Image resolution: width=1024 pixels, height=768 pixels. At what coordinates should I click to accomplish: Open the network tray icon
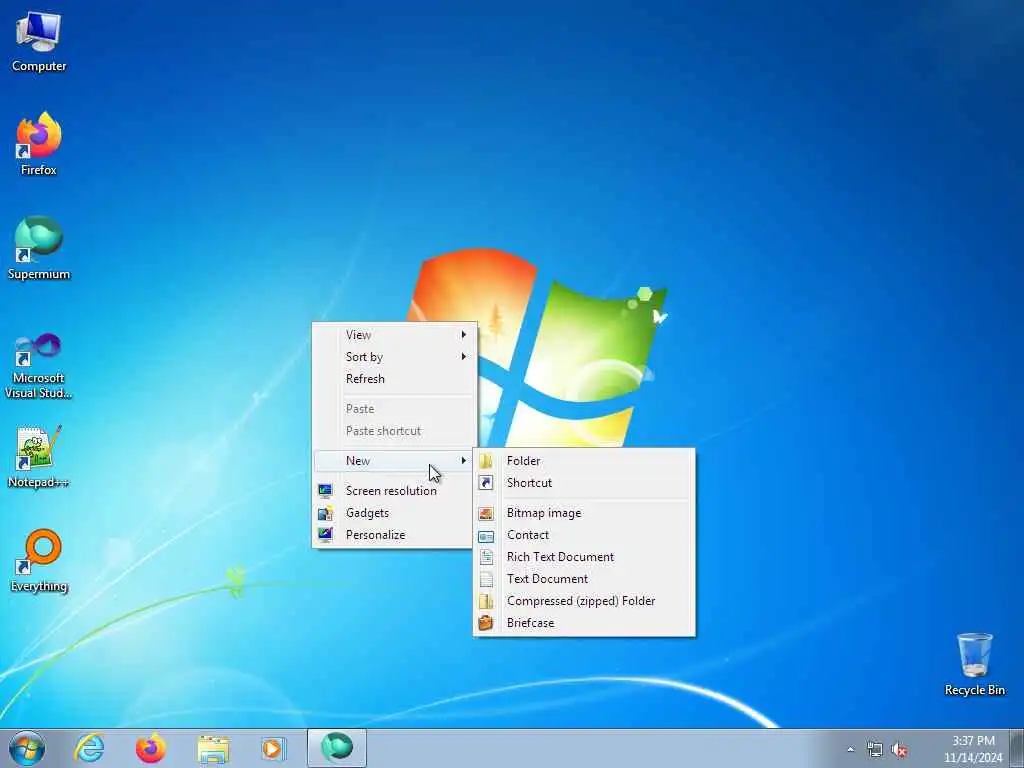coord(874,749)
